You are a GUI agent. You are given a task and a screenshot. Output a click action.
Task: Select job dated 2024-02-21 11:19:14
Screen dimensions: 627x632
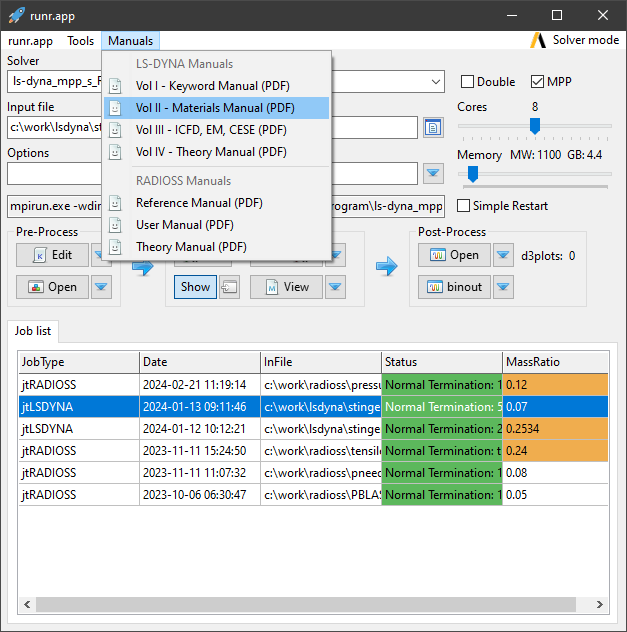313,385
